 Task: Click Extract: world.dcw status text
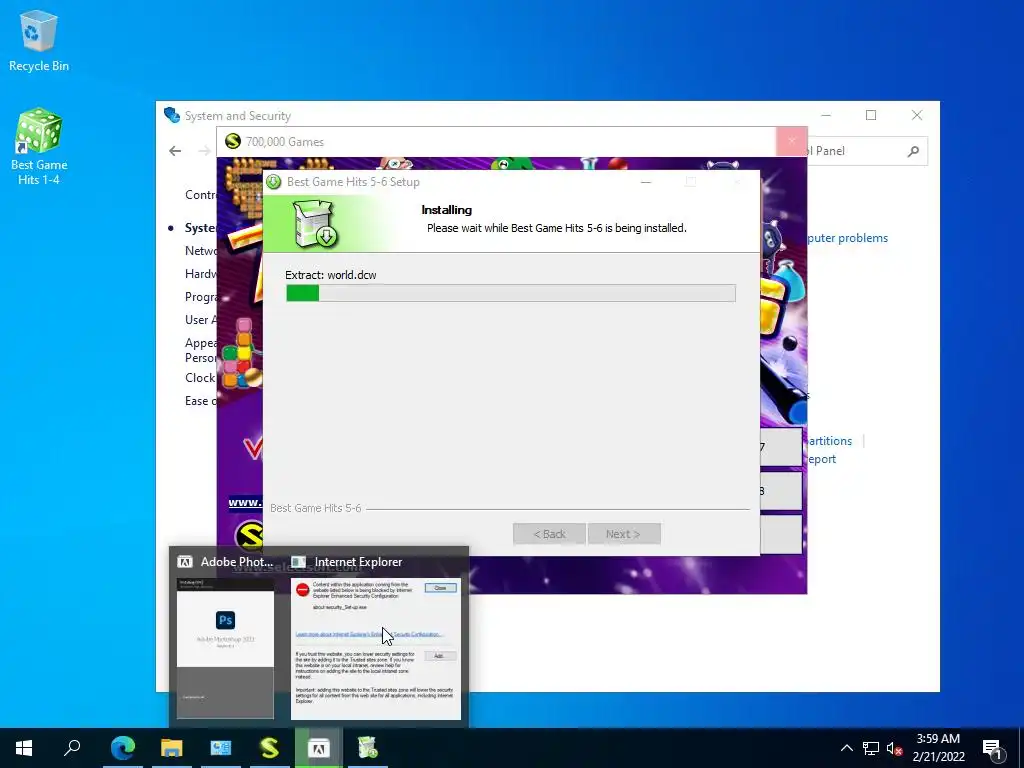pos(330,275)
